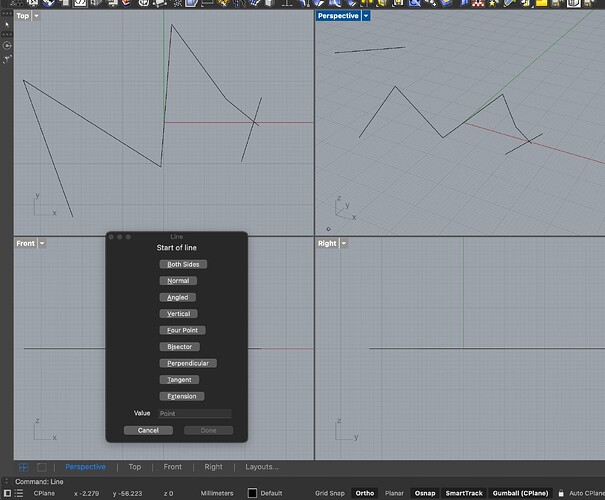Switch to Right tab at bottom
This screenshot has width=605, height=500.
pos(213,467)
